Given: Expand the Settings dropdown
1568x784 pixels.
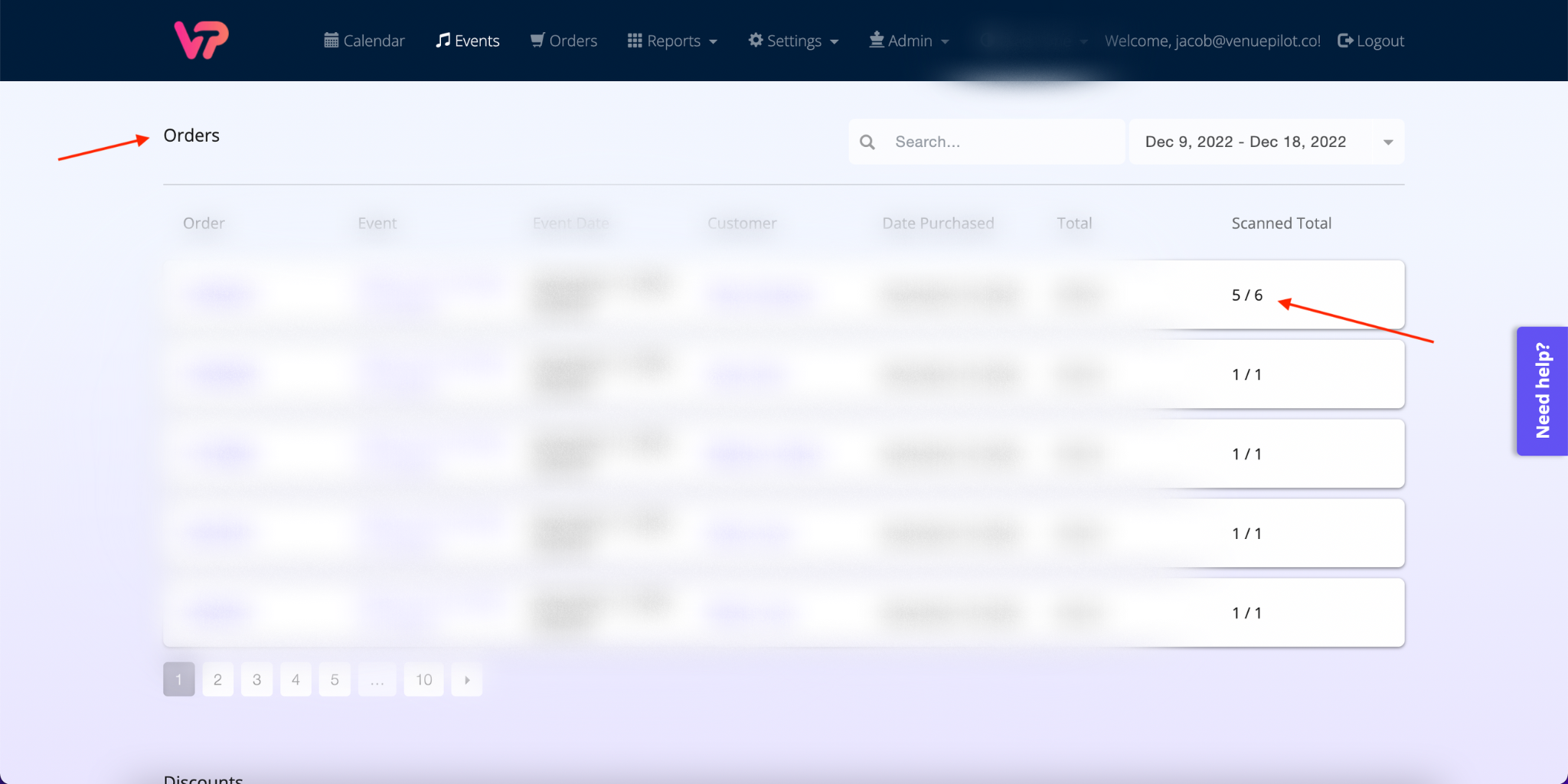Looking at the screenshot, I should (794, 40).
